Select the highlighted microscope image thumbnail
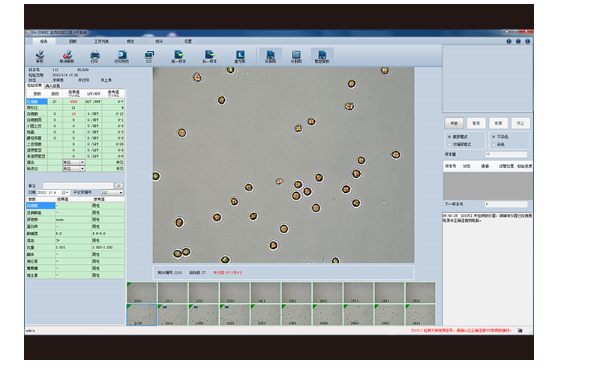This screenshot has width=592, height=371. click(142, 315)
